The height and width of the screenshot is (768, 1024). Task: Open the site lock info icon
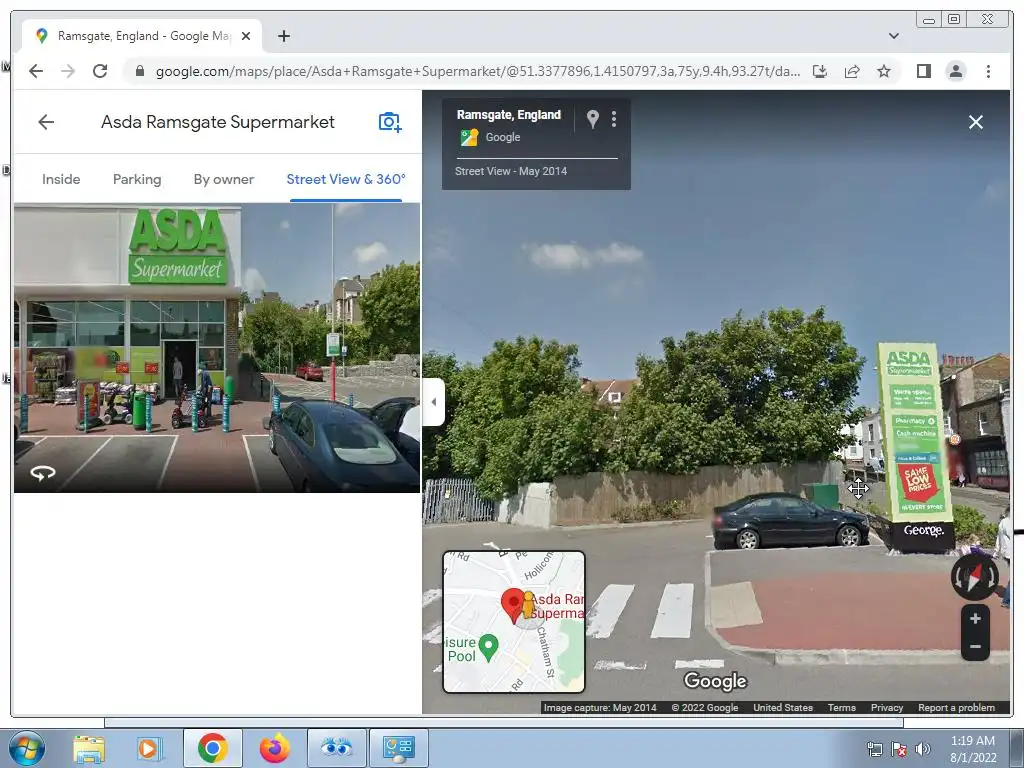point(139,71)
